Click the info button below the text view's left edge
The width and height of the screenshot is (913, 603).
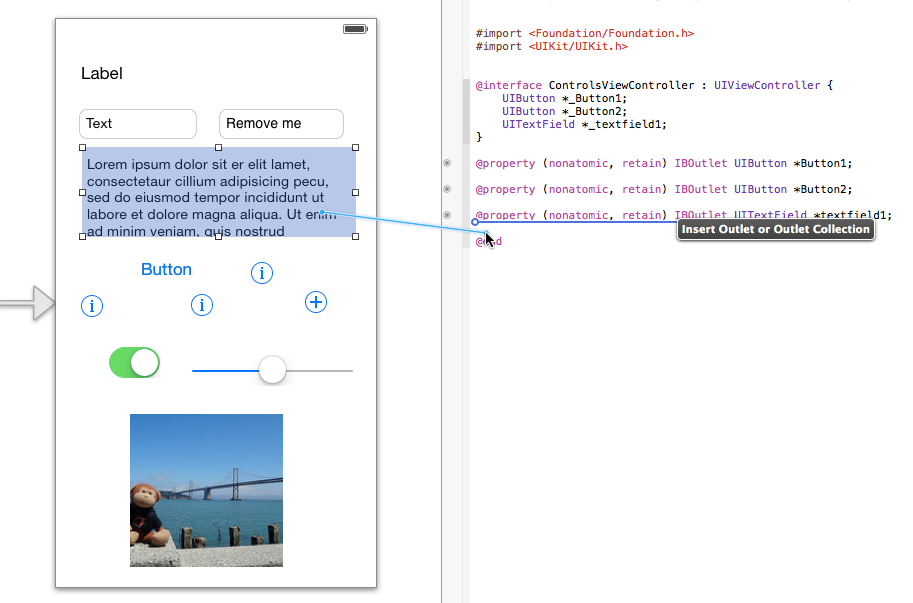(92, 306)
